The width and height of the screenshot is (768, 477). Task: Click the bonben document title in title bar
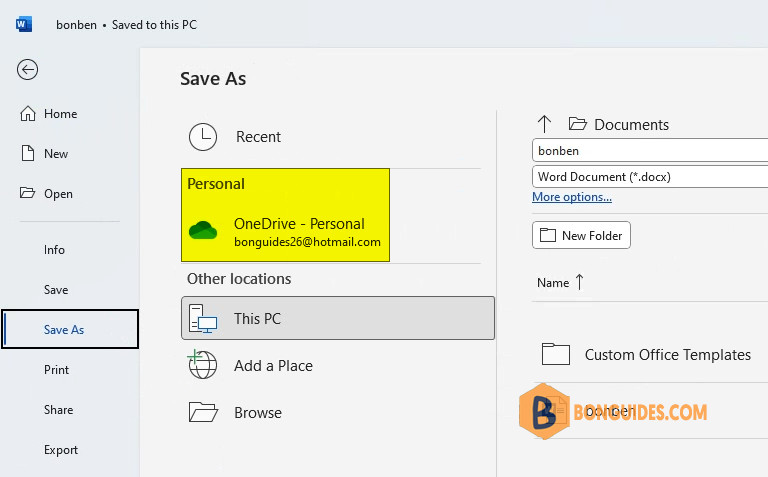coord(76,25)
